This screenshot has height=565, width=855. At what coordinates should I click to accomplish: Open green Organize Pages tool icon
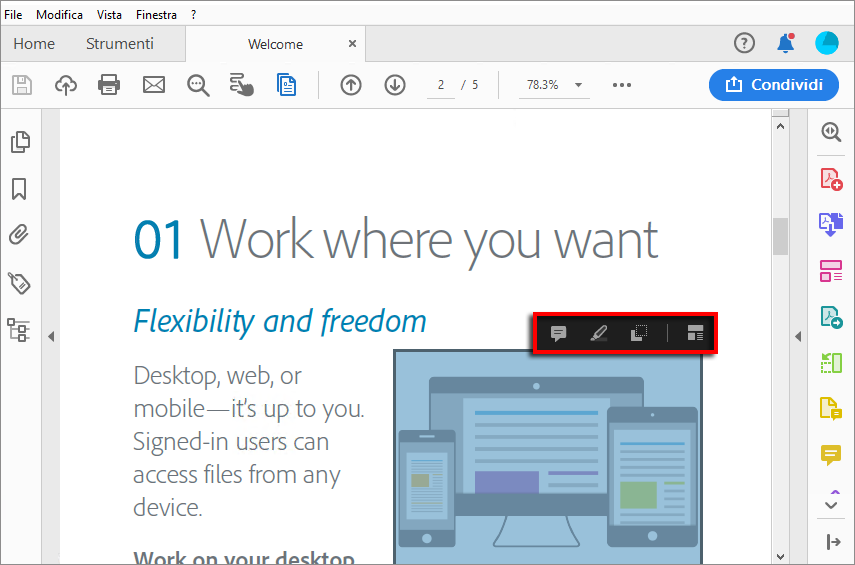(x=831, y=363)
